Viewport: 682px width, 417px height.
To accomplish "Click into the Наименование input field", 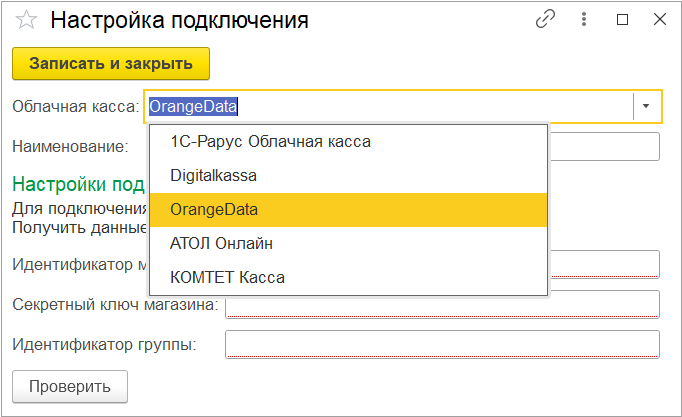I will point(603,147).
